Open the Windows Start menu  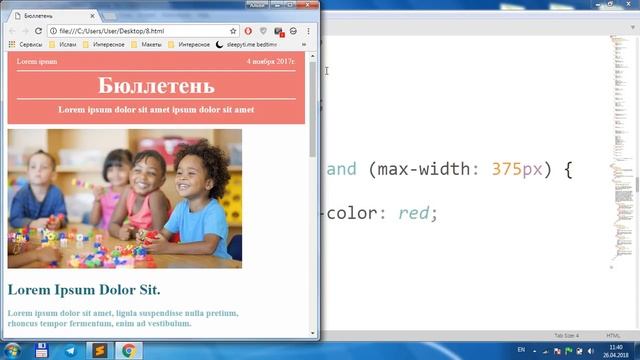coord(12,351)
